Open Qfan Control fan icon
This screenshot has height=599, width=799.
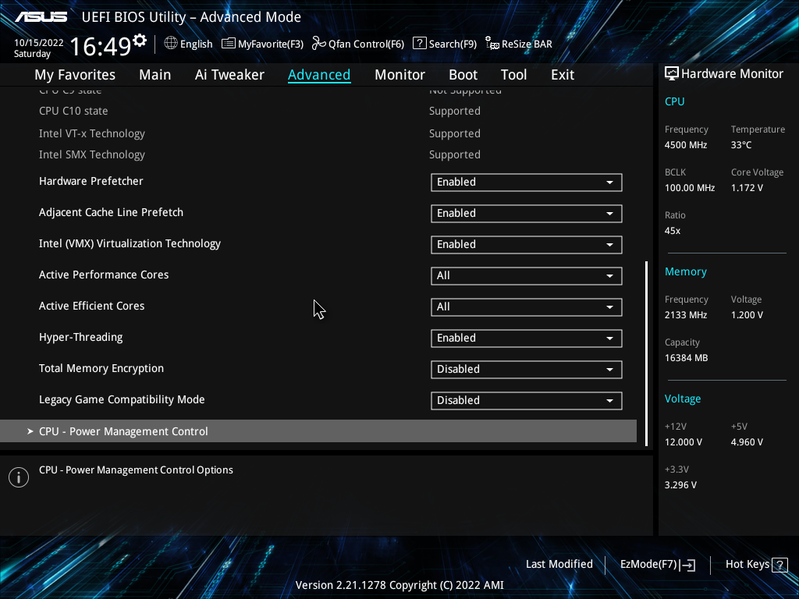(318, 43)
